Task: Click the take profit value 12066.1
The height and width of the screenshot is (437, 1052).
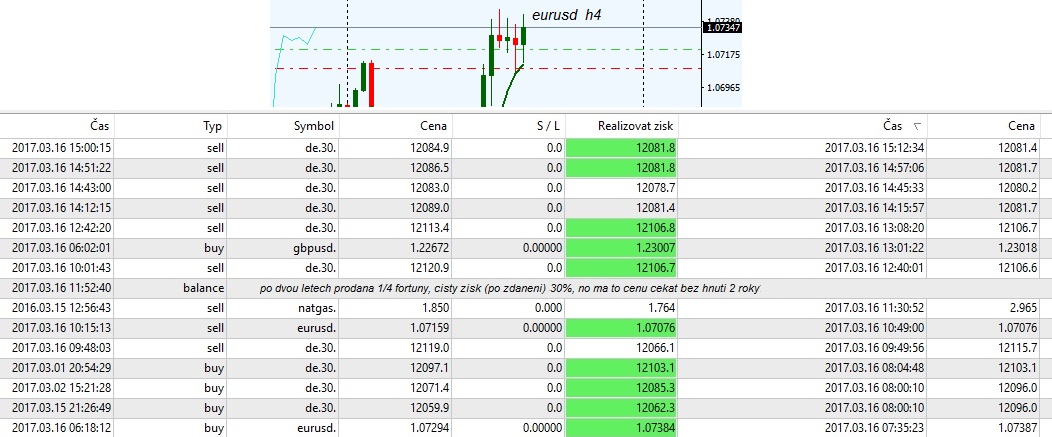Action: [655, 349]
